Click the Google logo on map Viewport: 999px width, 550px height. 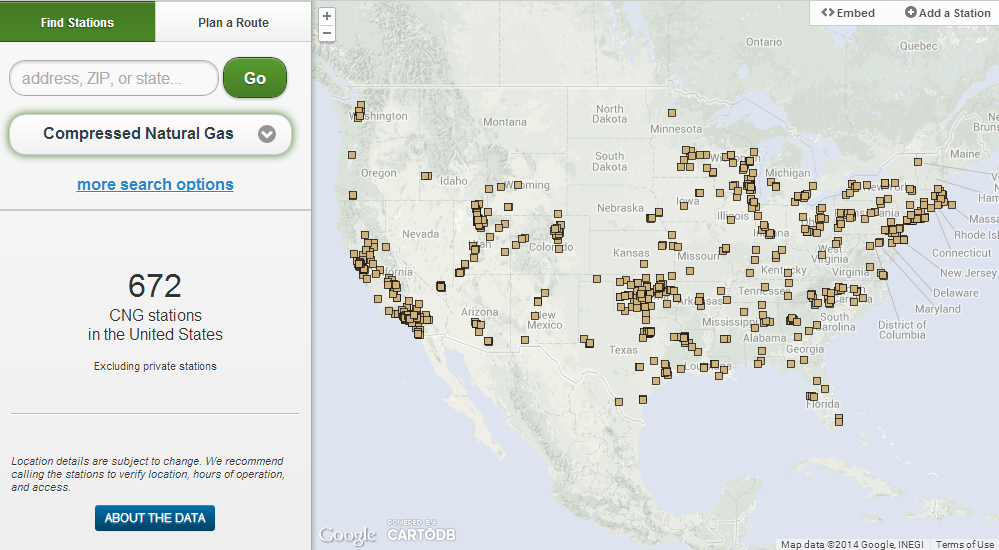(x=347, y=536)
